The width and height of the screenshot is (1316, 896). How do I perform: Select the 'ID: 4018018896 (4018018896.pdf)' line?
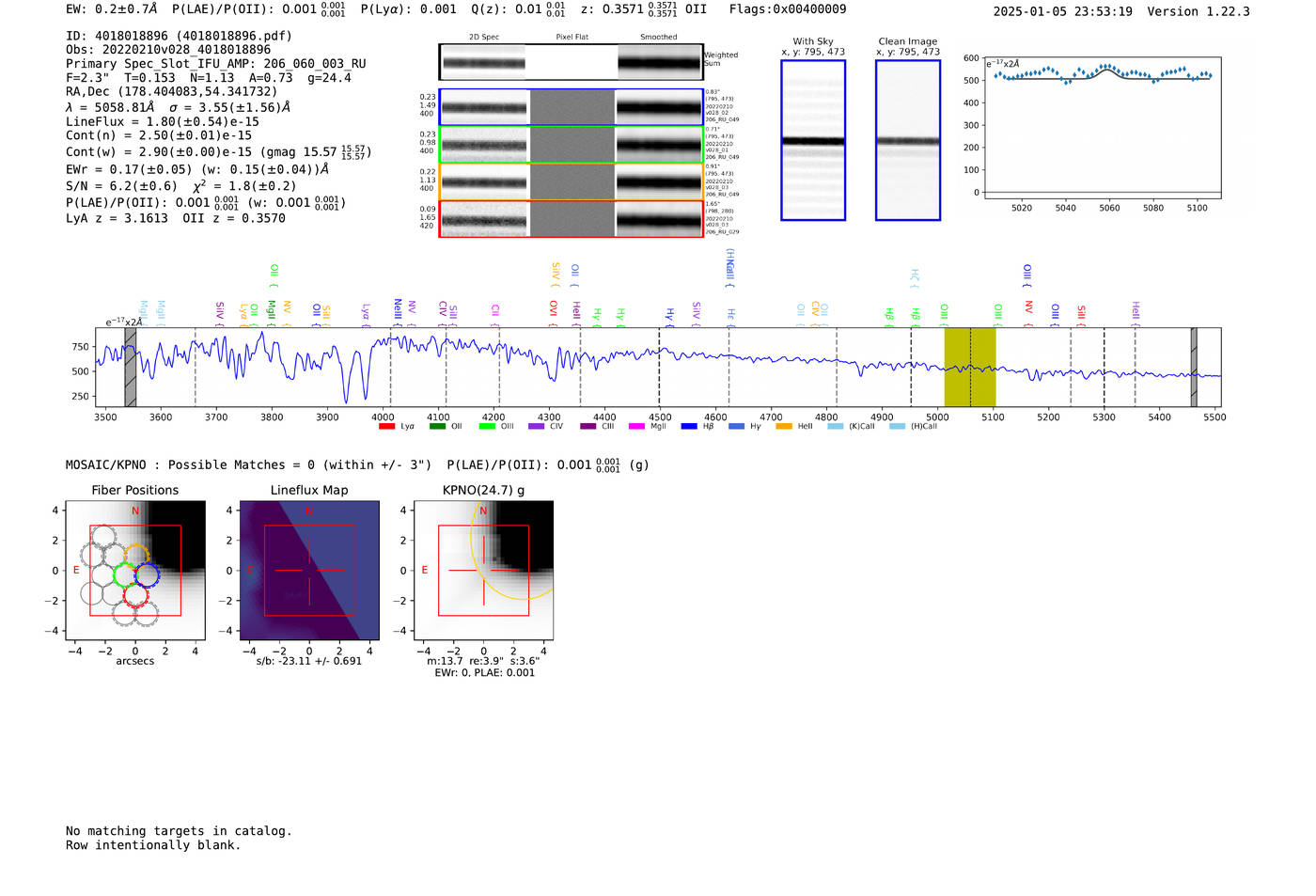pyautogui.click(x=179, y=36)
